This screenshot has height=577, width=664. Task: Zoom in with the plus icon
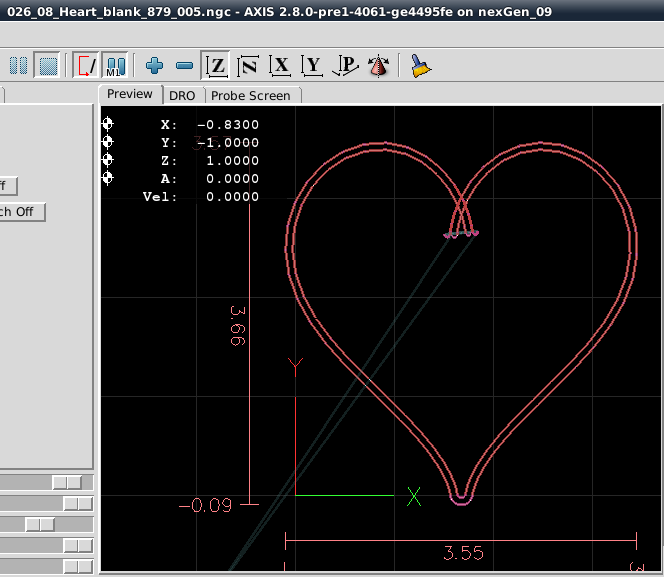click(x=154, y=66)
